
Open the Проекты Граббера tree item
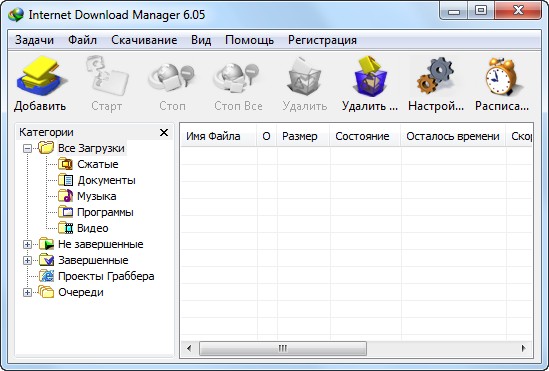(106, 276)
